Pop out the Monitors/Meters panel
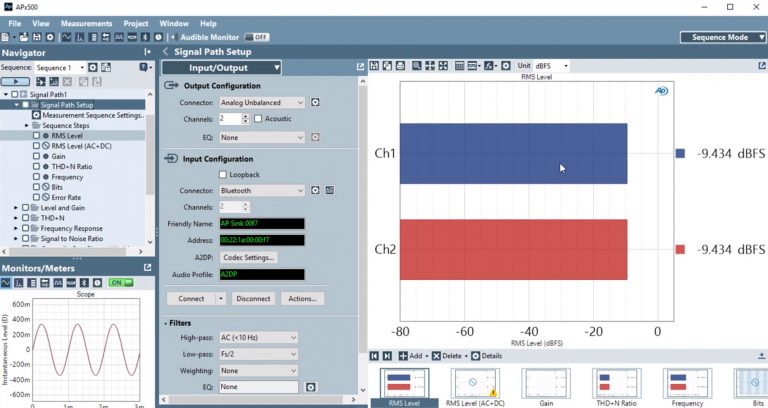Image resolution: width=768 pixels, height=408 pixels. click(148, 269)
